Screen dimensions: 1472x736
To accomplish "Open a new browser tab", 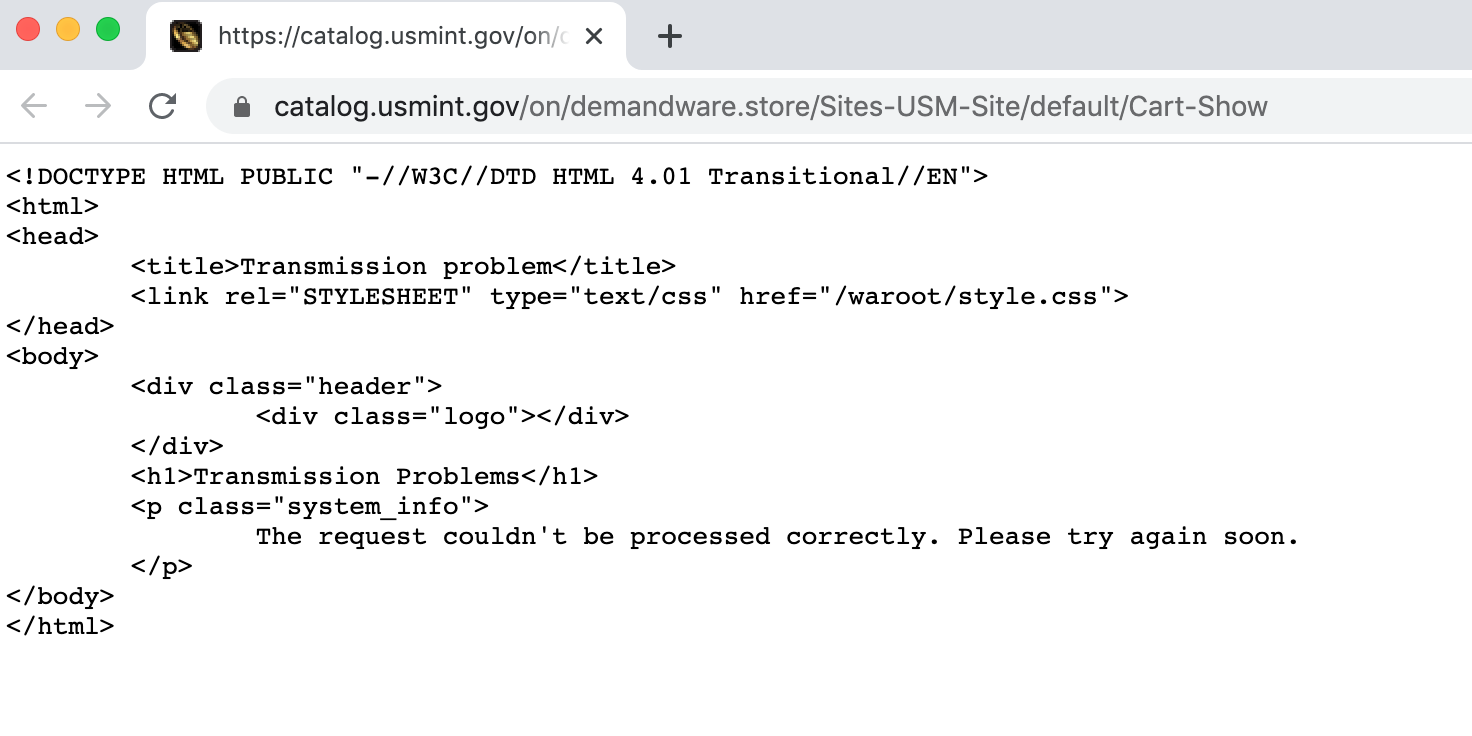I will (x=669, y=37).
